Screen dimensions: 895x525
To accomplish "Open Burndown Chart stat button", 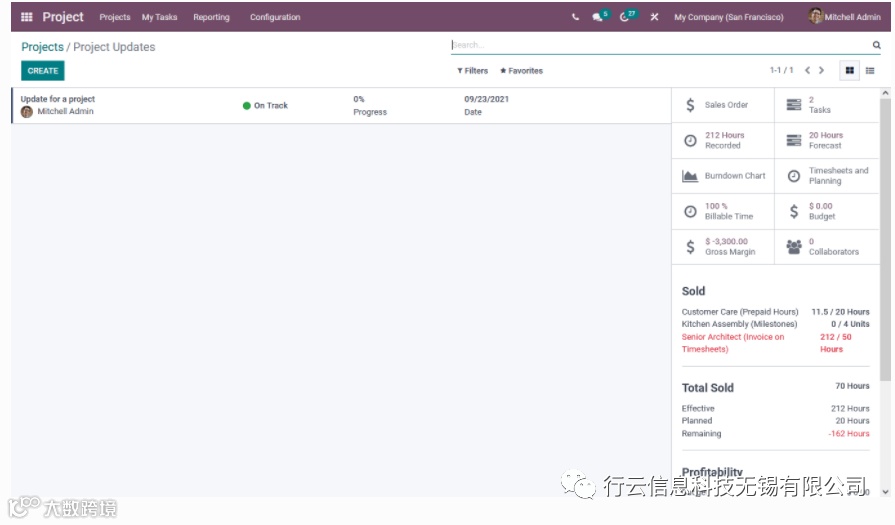I will [x=723, y=176].
